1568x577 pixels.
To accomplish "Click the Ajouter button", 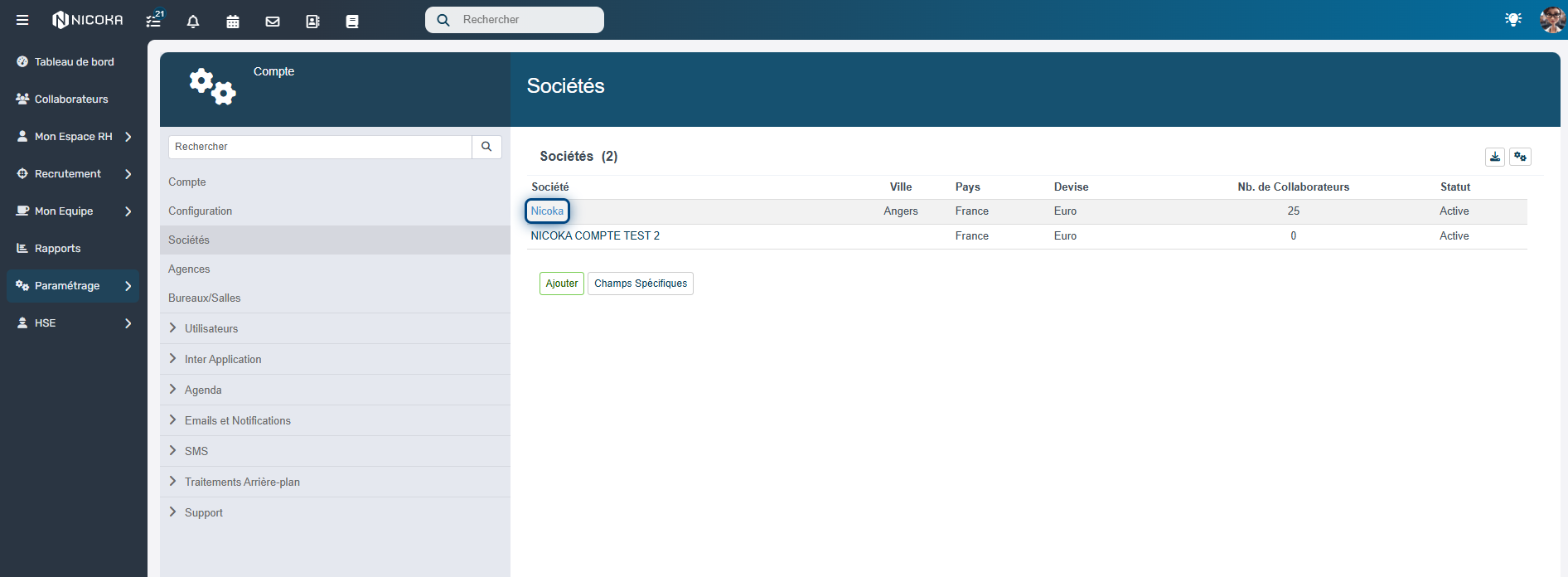I will click(562, 284).
